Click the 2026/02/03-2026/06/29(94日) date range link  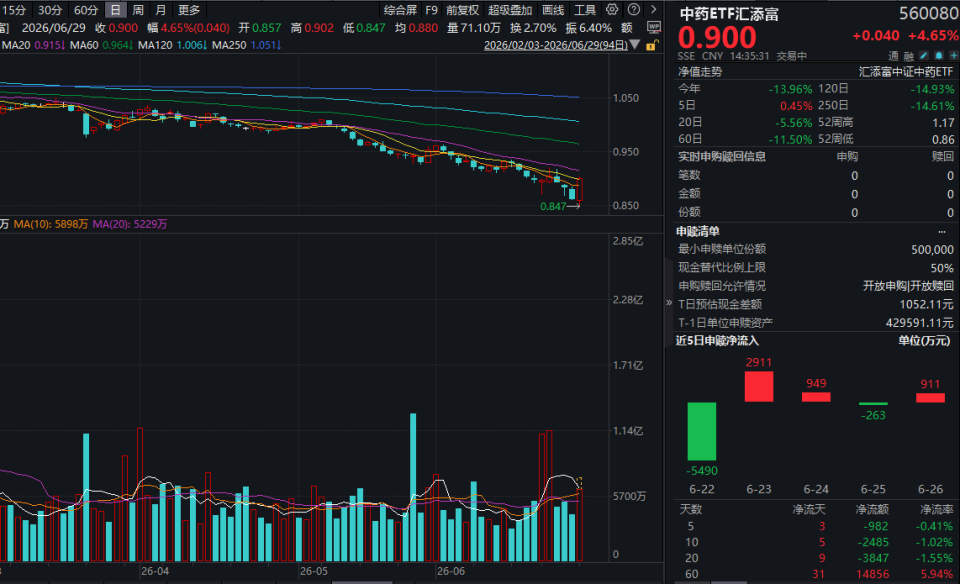click(556, 45)
